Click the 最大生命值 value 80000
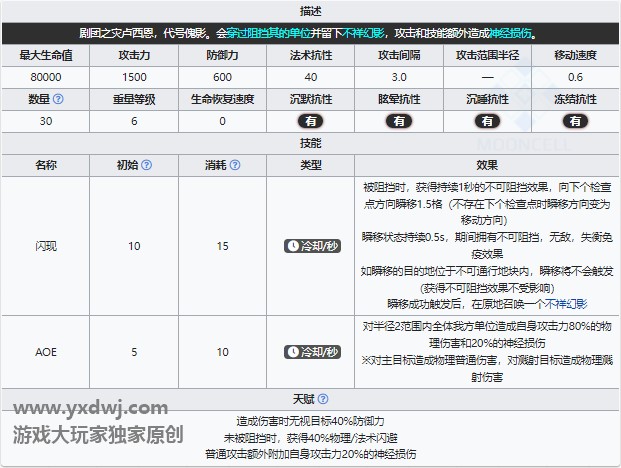The height and width of the screenshot is (468, 621). (x=46, y=77)
